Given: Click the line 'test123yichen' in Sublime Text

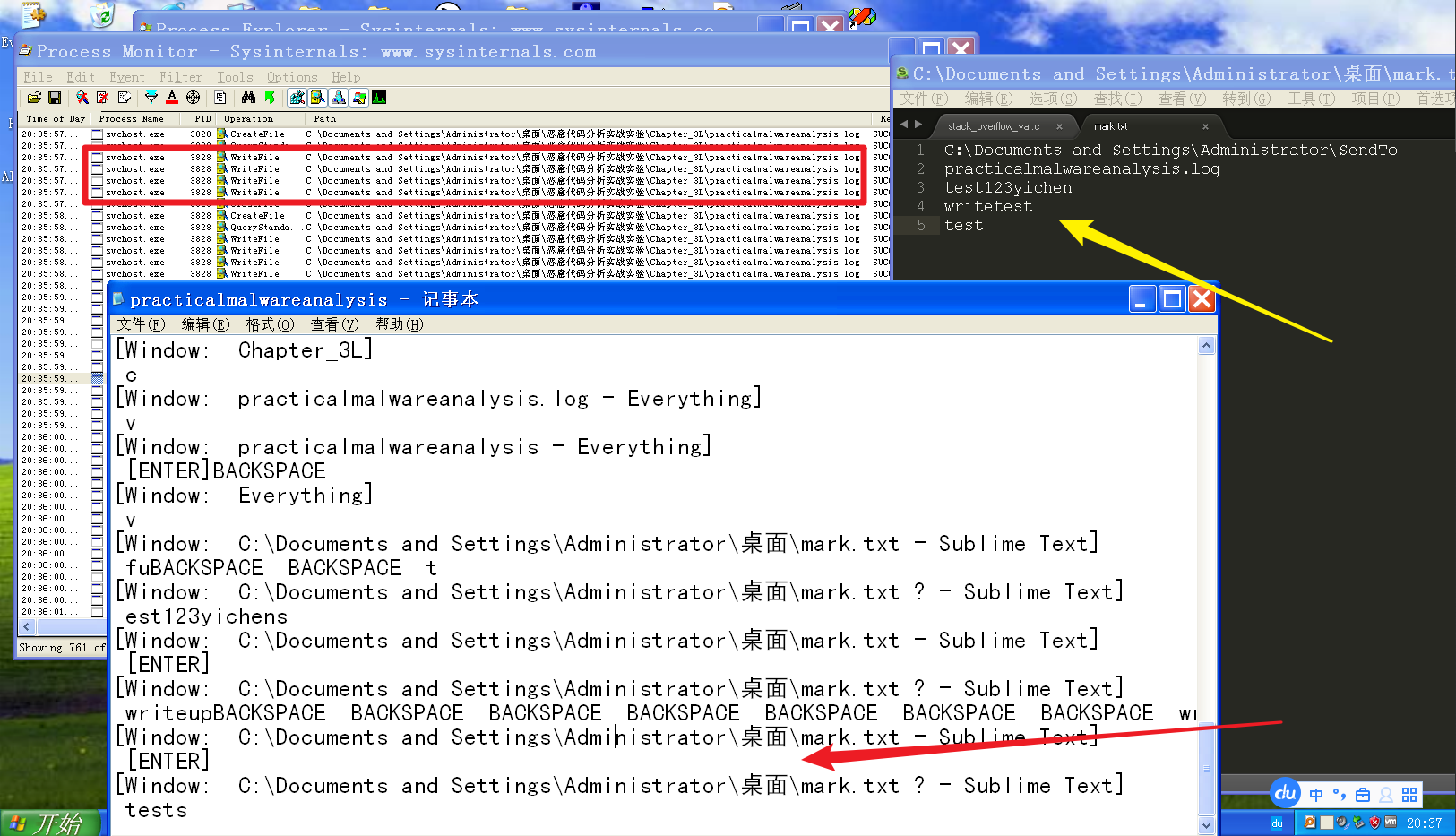Looking at the screenshot, I should [x=1008, y=188].
